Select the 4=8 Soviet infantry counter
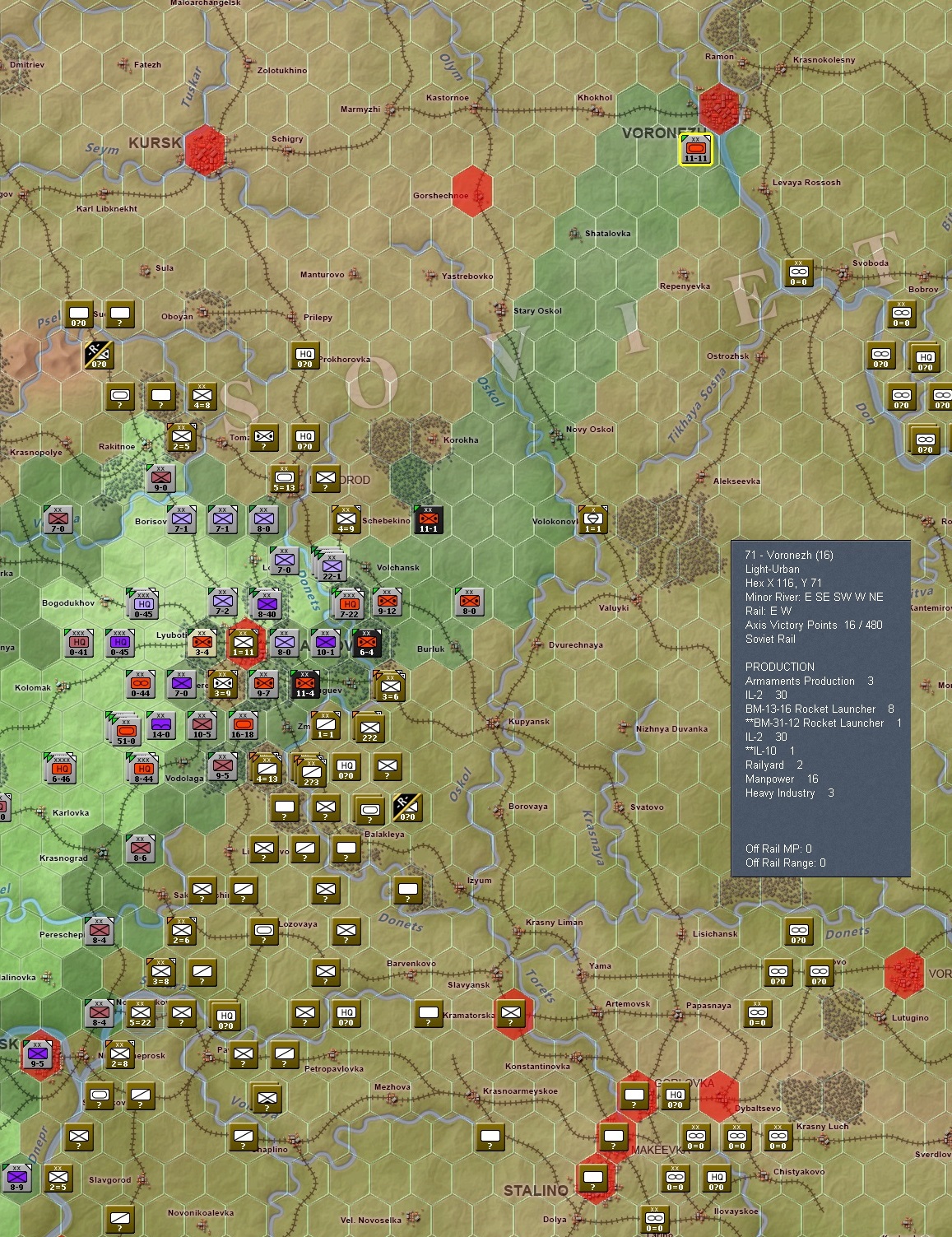 (202, 396)
